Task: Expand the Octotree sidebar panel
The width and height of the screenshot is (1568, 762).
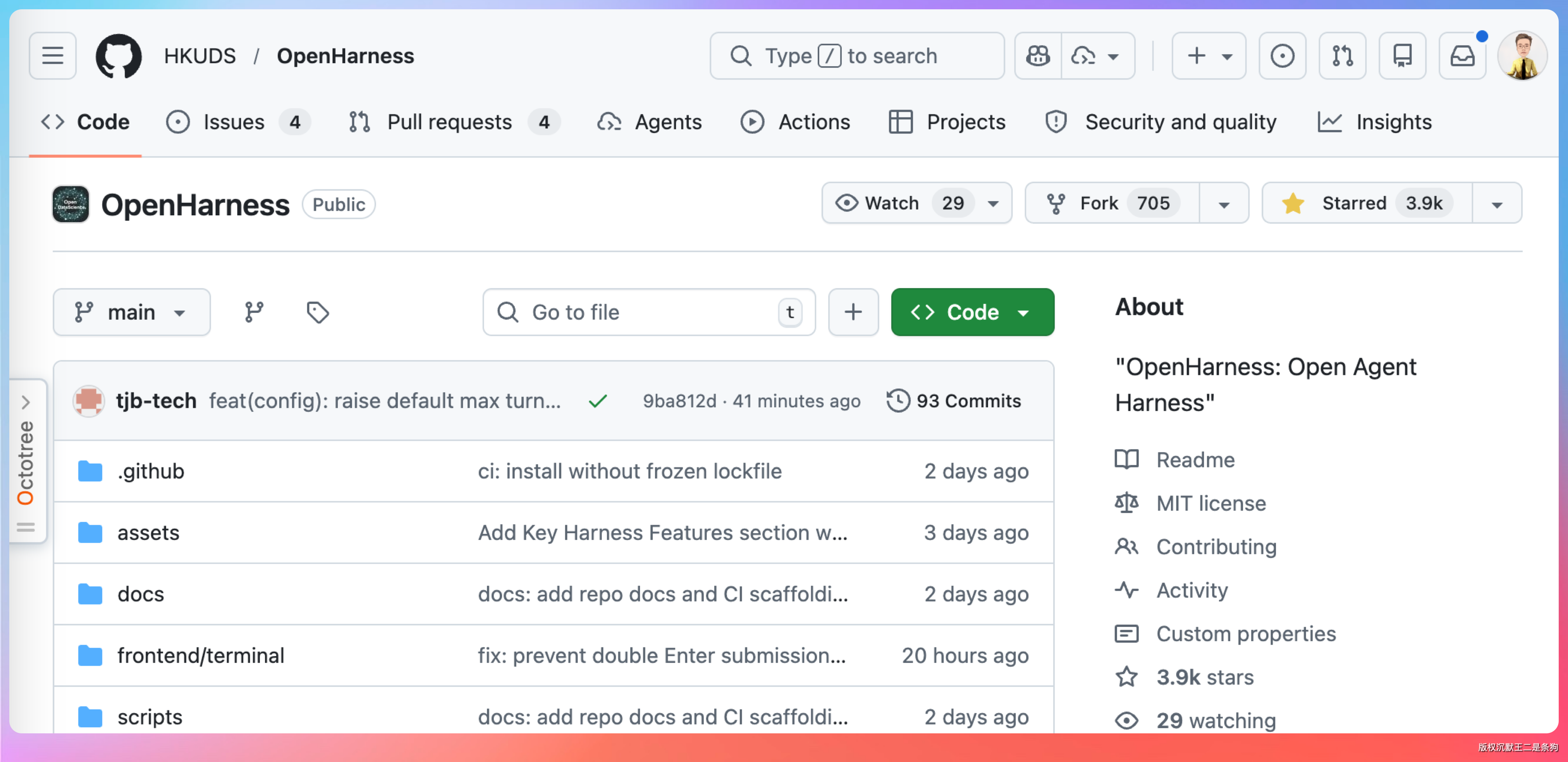Action: click(x=26, y=402)
